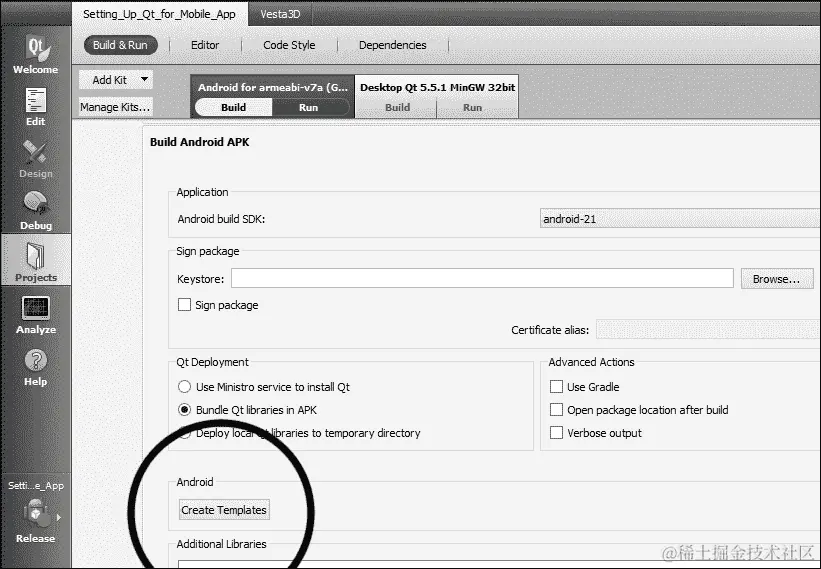Select Desktop Qt 5.5.1 MinGW 32bit kit
Screen dimensions: 821x569
437,87
